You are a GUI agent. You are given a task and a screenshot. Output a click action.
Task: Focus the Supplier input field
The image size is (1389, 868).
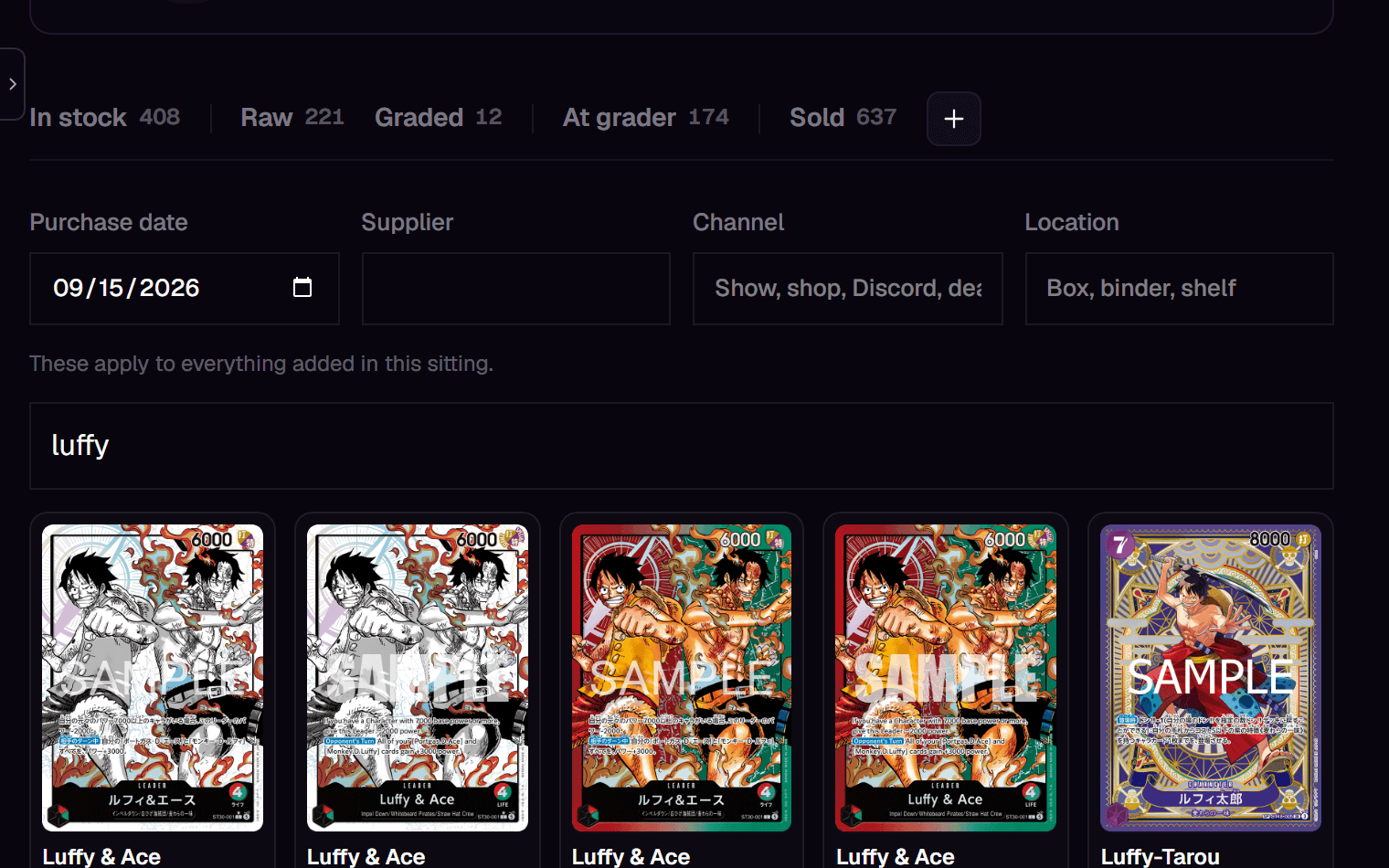point(516,289)
